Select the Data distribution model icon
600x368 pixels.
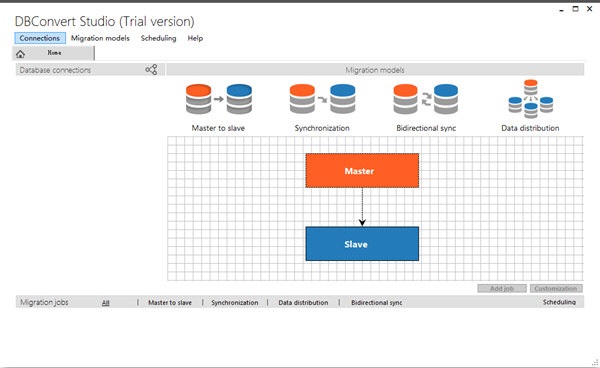(530, 99)
